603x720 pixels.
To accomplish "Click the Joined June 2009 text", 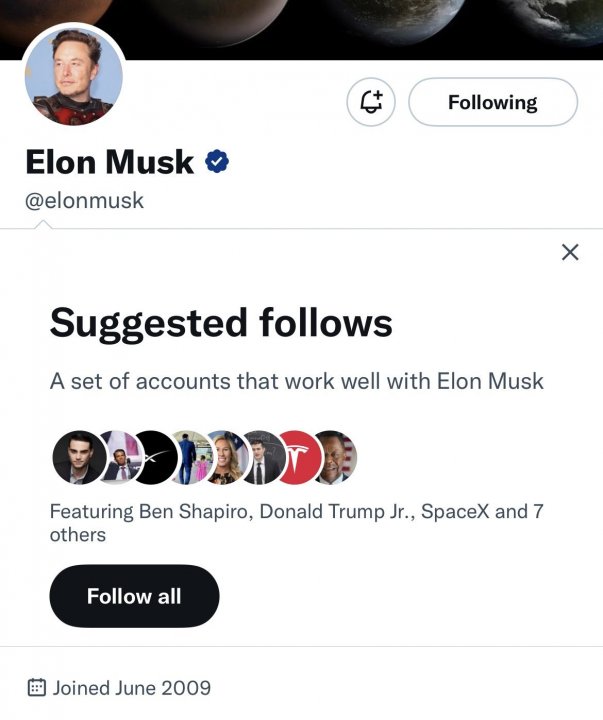I will pos(132,687).
